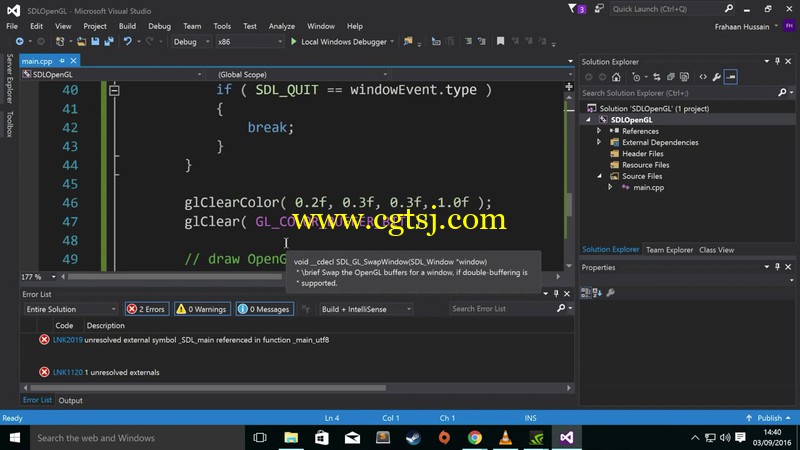Viewport: 800px width, 450px height.
Task: Click the feedback icon near Quick Launch
Action: tap(599, 9)
